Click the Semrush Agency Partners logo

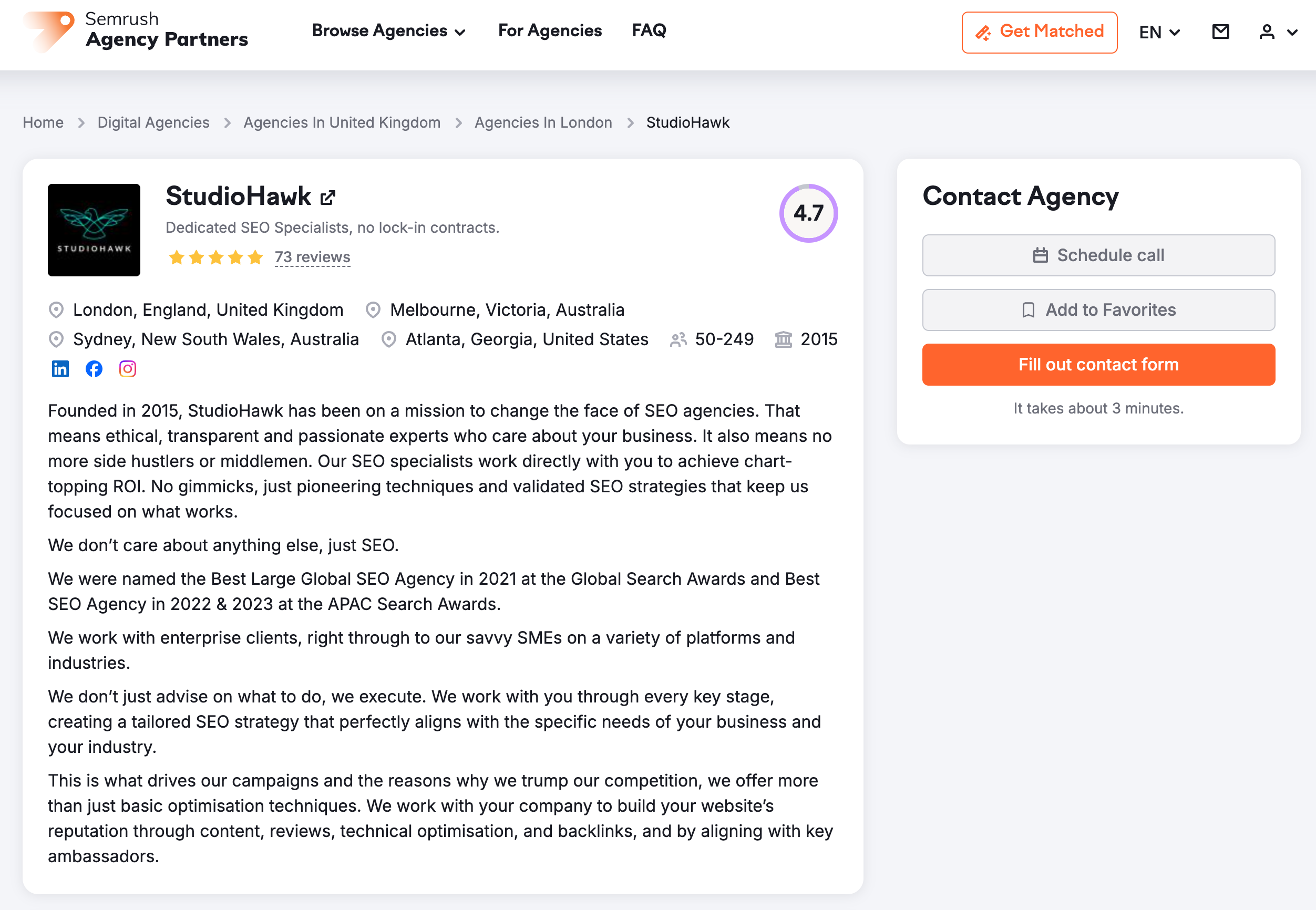point(136,31)
